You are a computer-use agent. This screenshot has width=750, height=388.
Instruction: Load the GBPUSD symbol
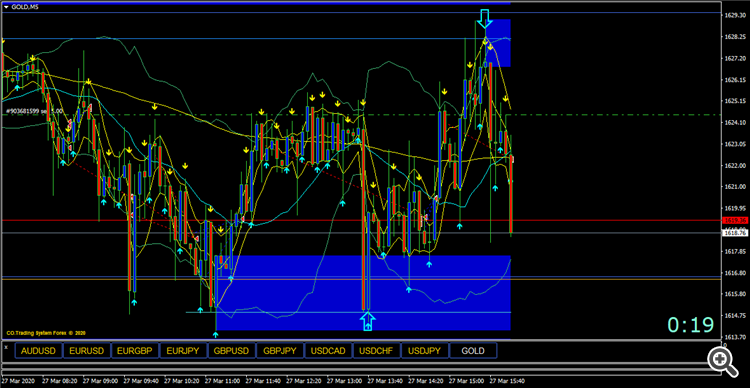point(232,351)
